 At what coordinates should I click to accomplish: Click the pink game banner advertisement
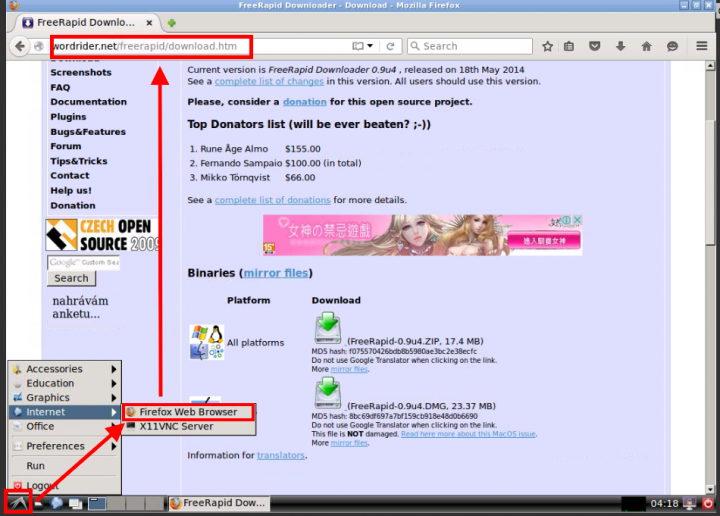422,235
